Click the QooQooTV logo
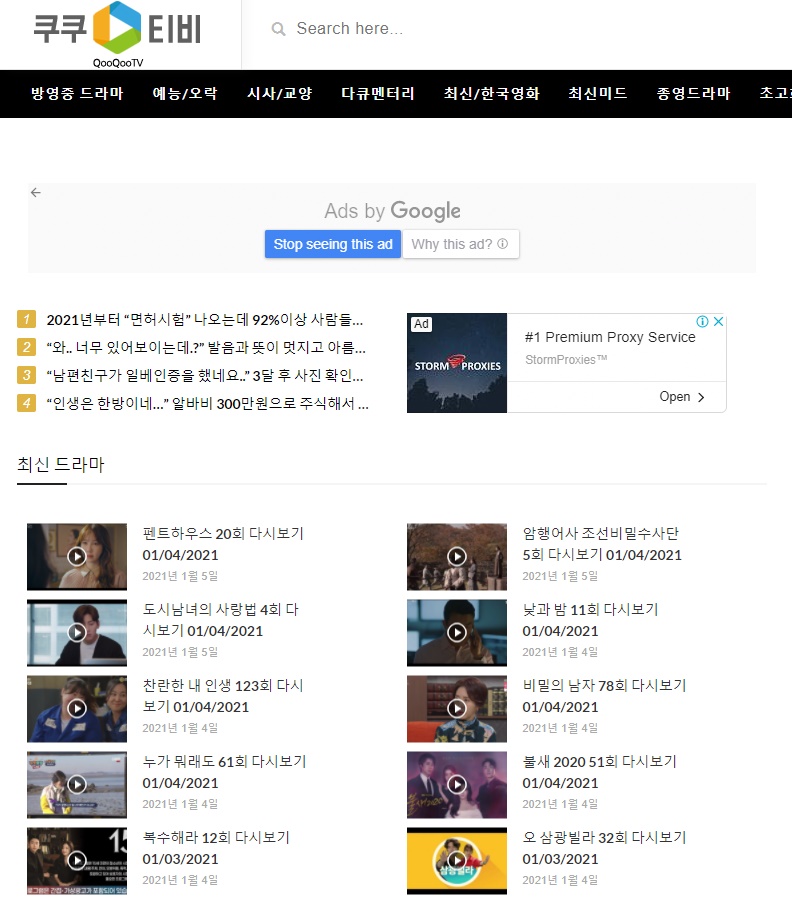This screenshot has width=792, height=906. pos(117,35)
